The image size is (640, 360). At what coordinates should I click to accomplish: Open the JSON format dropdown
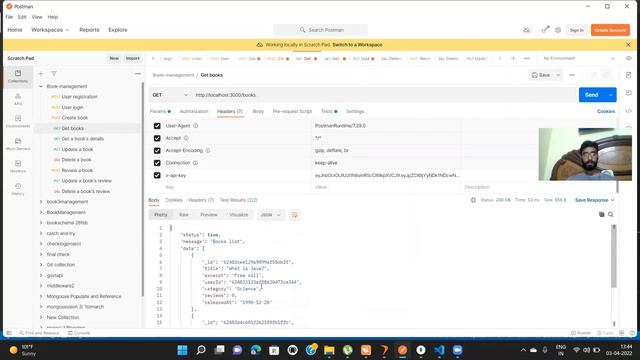(271, 215)
